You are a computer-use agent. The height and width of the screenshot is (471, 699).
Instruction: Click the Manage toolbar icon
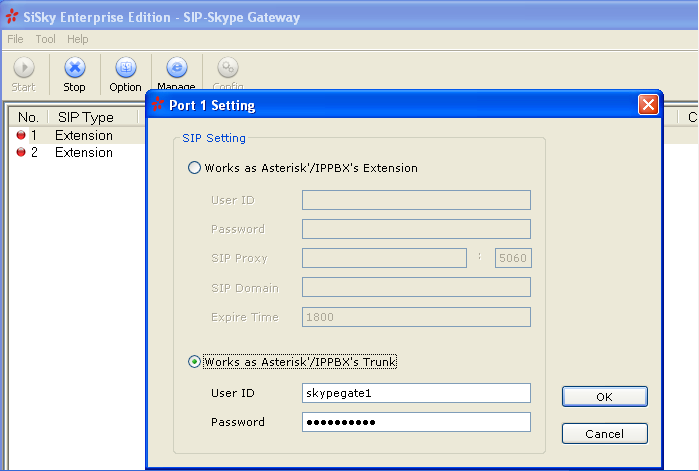pyautogui.click(x=176, y=68)
